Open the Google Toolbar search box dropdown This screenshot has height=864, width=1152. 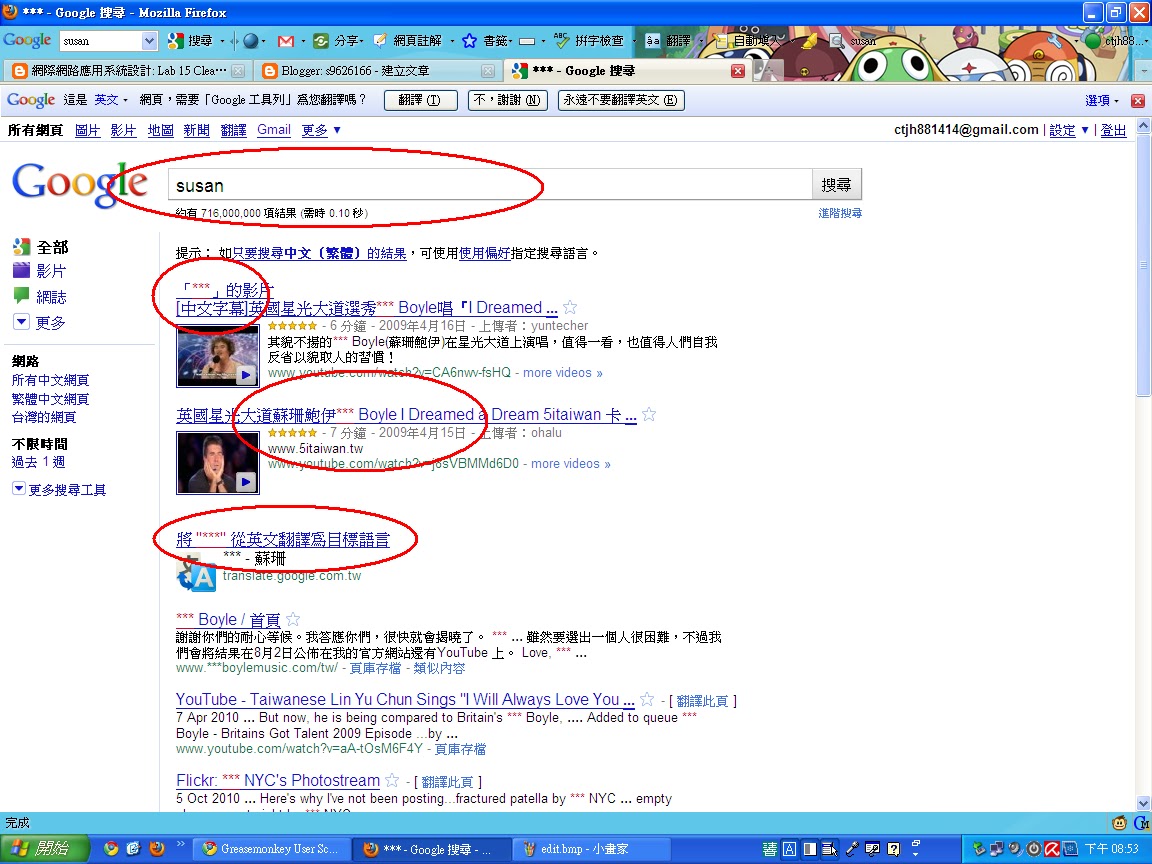click(149, 41)
